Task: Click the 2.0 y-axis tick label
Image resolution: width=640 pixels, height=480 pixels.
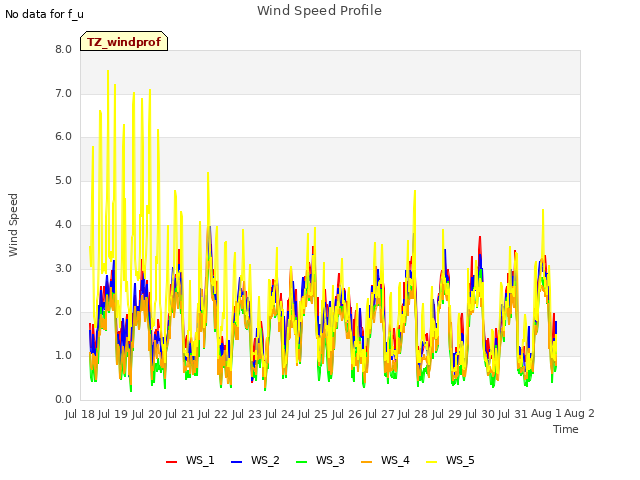Action: 63,311
